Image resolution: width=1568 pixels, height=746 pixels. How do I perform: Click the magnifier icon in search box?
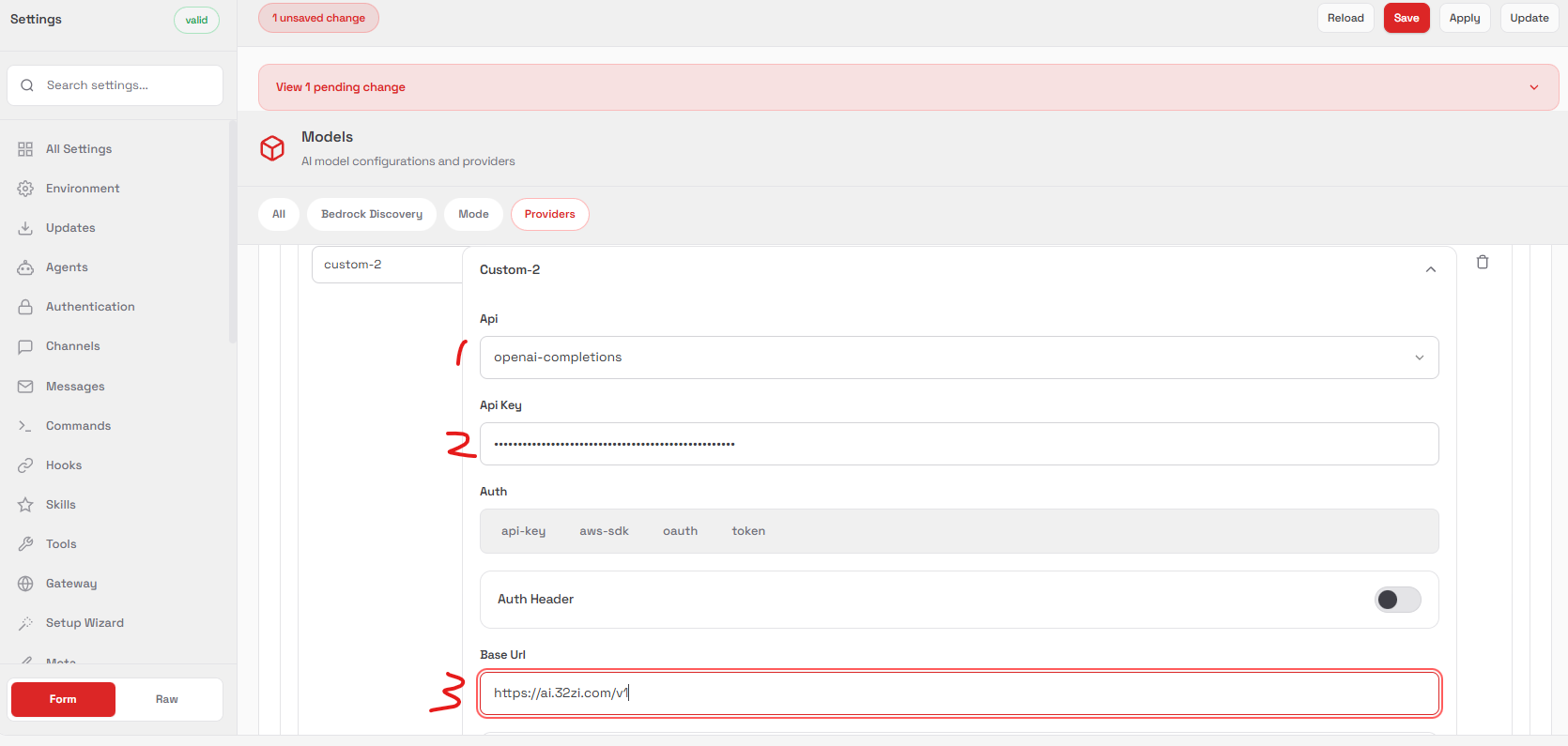[x=27, y=85]
